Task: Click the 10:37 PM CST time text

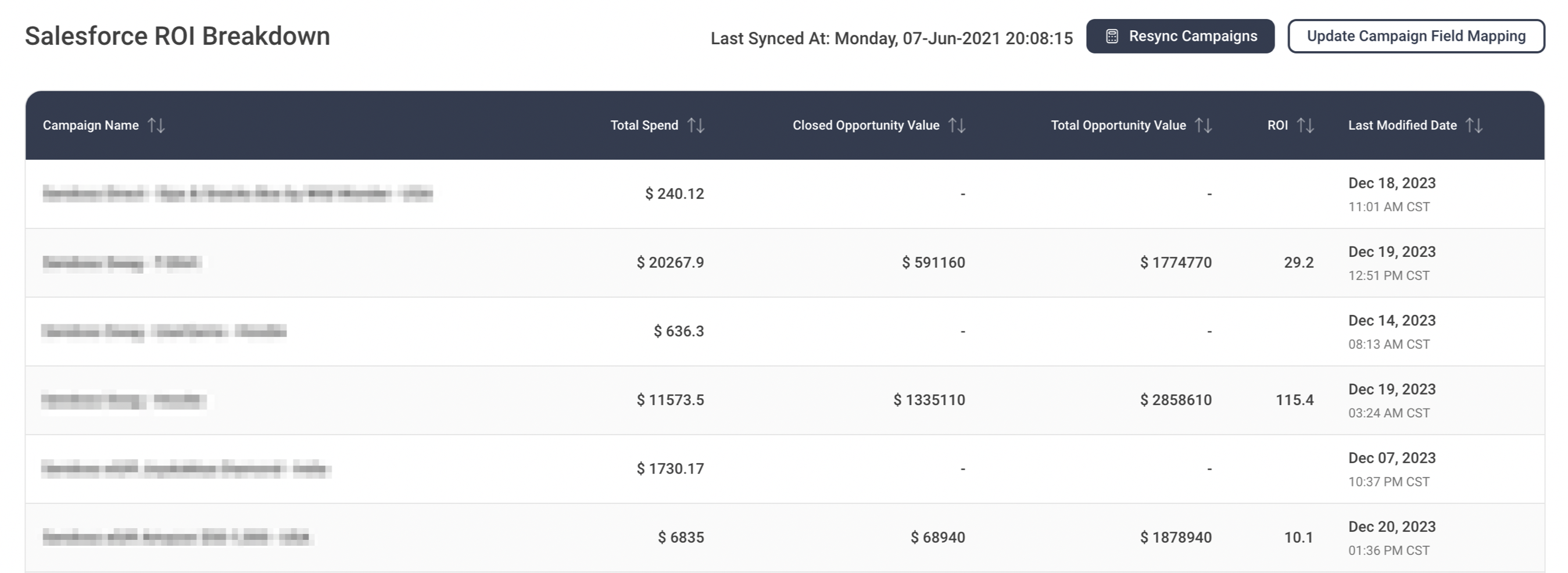Action: [1388, 482]
